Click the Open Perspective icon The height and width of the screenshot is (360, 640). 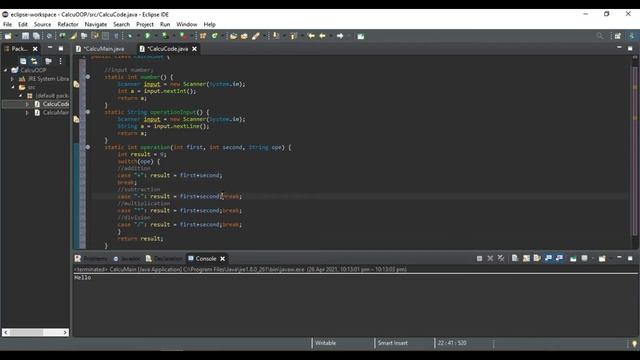[x=618, y=36]
